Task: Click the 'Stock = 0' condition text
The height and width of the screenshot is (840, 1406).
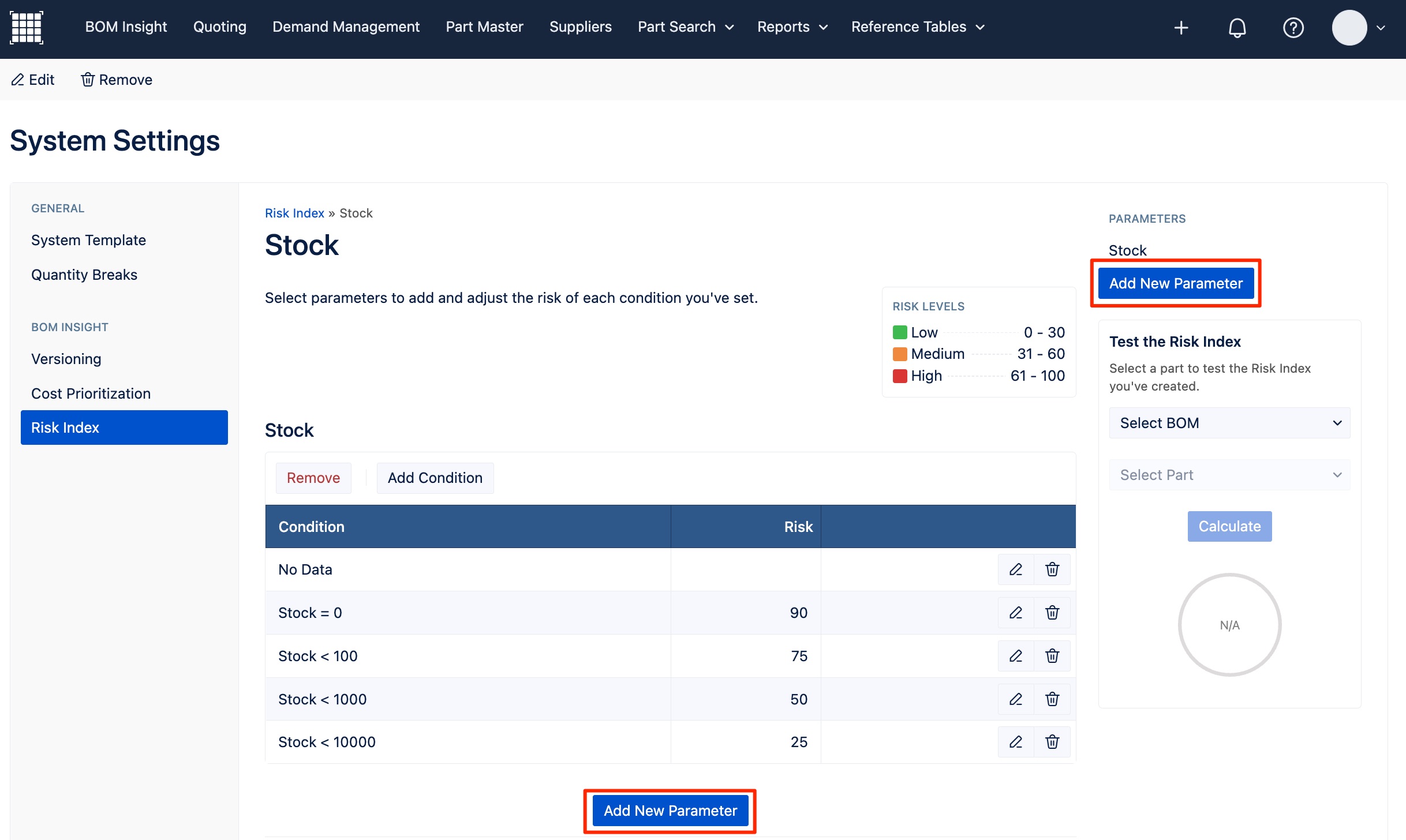Action: 310,613
